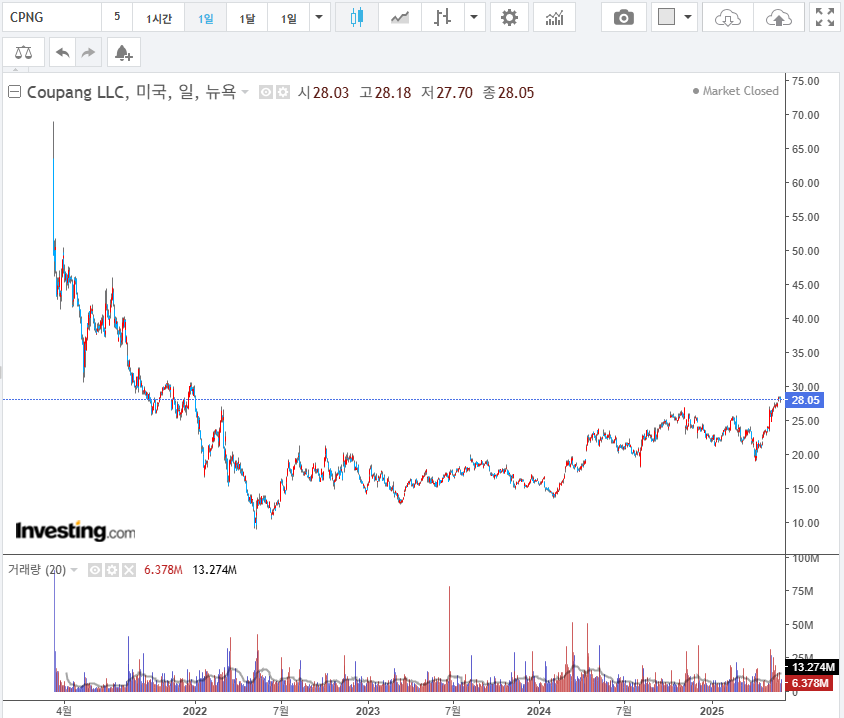Open the chart style dropdown arrow

pyautogui.click(x=474, y=18)
